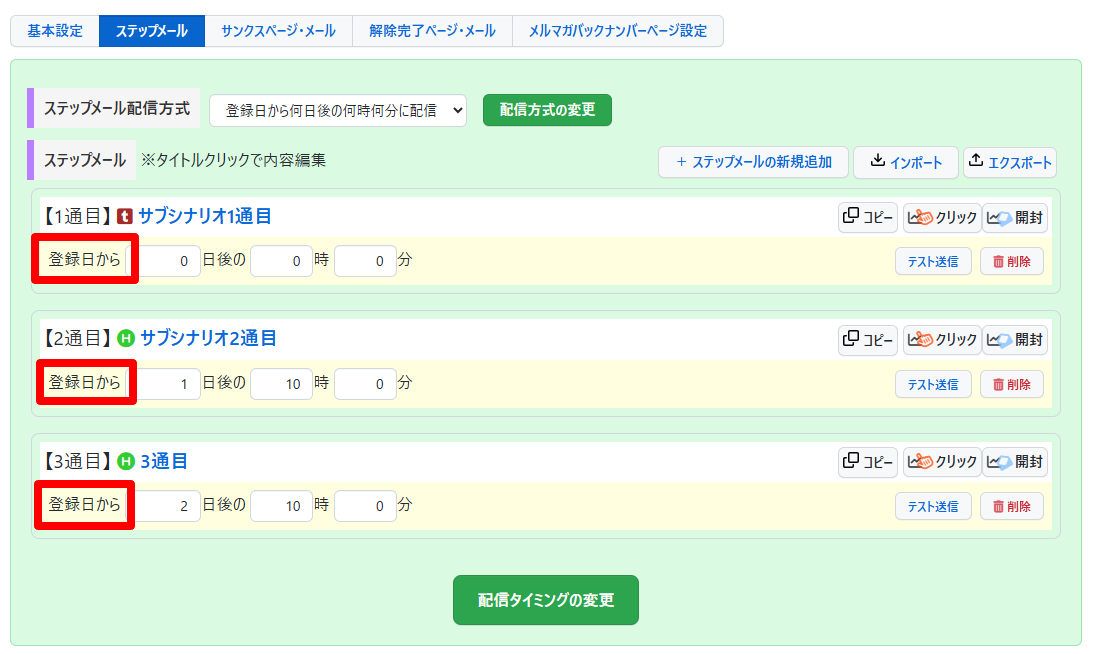The height and width of the screenshot is (654, 1094).
Task: Click the hour field of 3通目 mail
Action: (x=281, y=506)
